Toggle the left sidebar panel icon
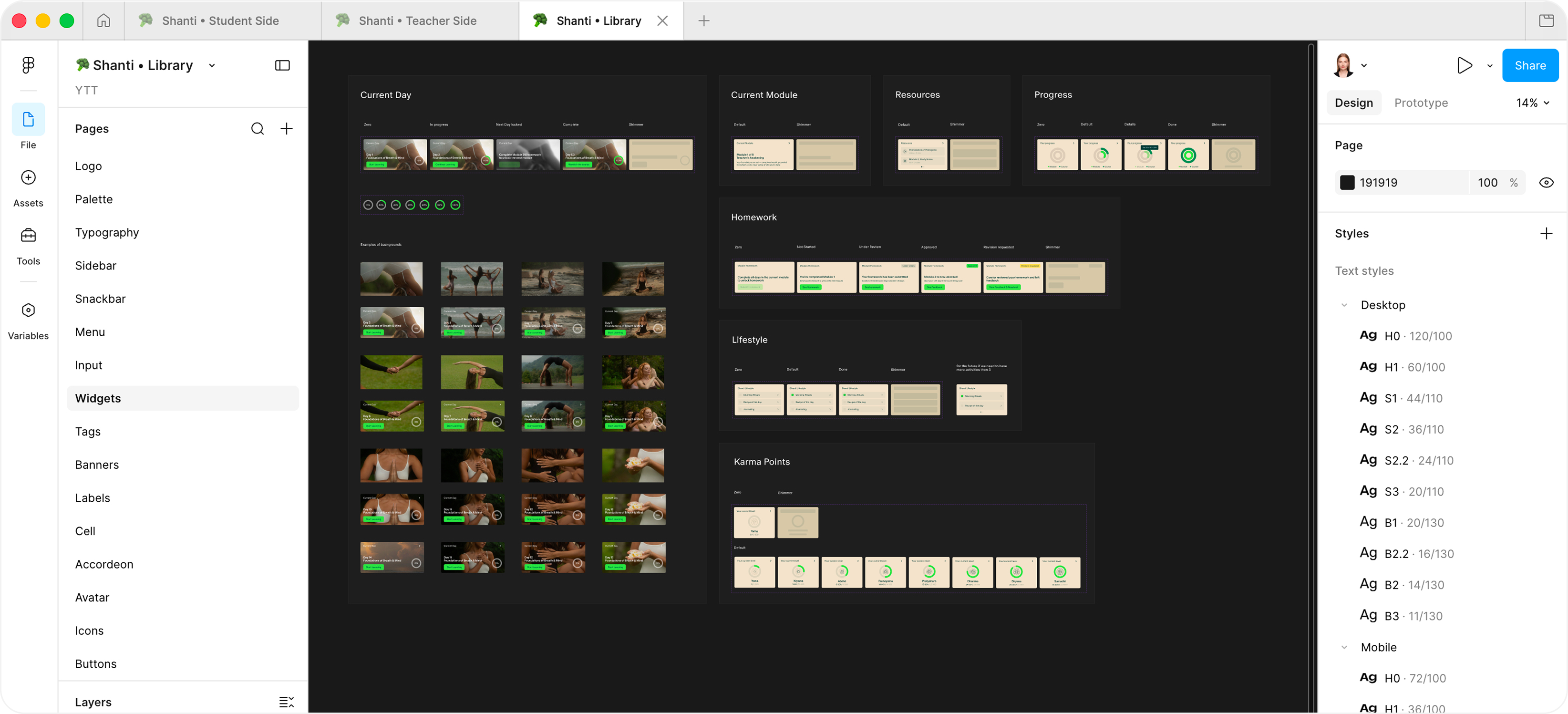This screenshot has height=714, width=1568. 282,65
